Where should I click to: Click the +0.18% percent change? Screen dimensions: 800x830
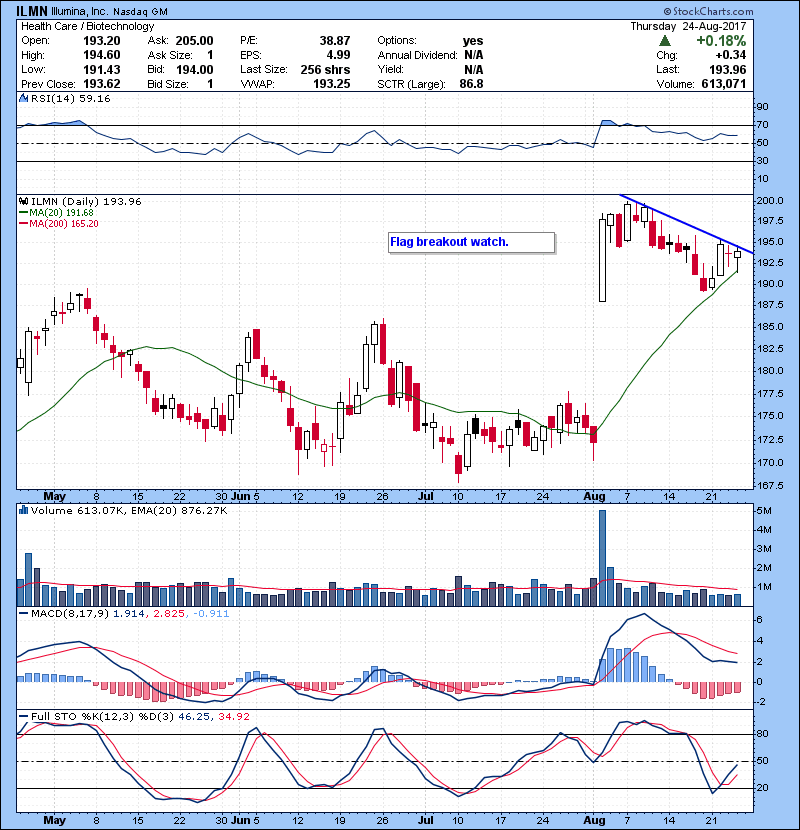pyautogui.click(x=721, y=41)
